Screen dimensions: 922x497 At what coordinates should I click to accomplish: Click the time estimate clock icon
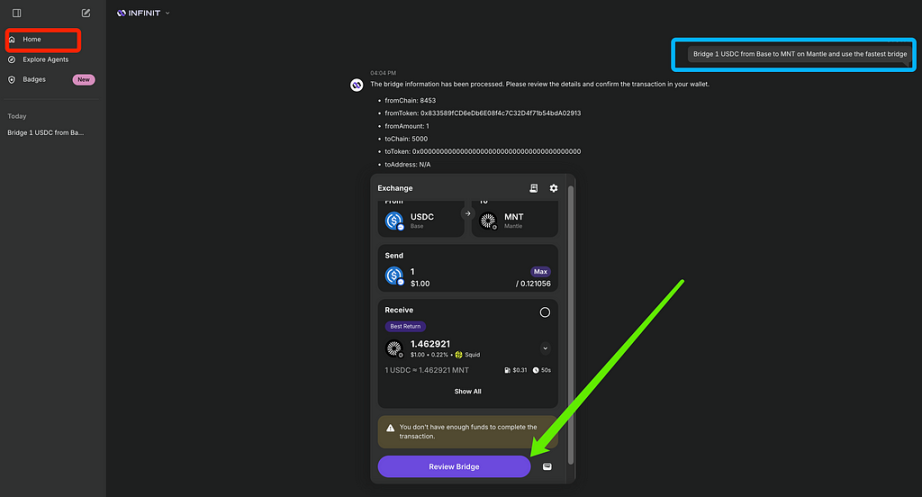536,371
